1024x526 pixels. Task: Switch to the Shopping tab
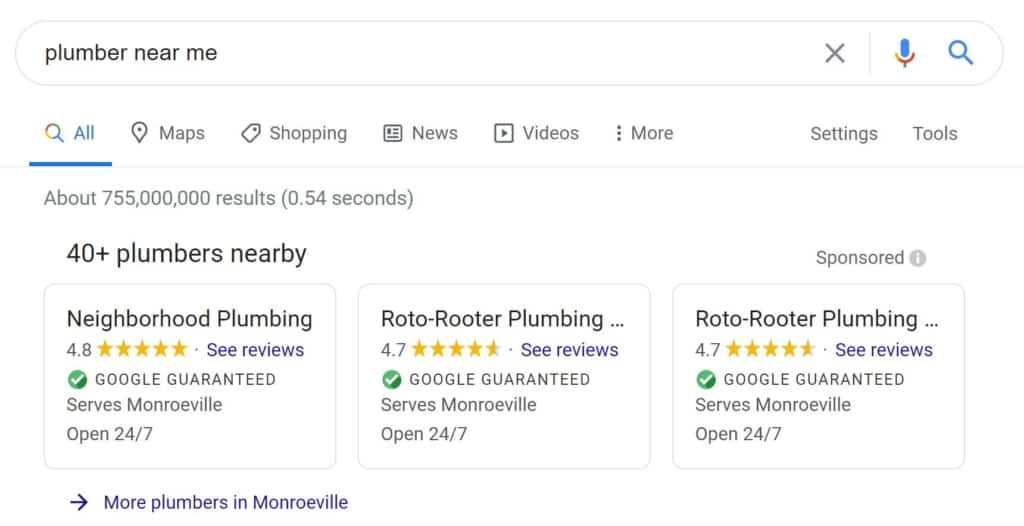(x=294, y=133)
